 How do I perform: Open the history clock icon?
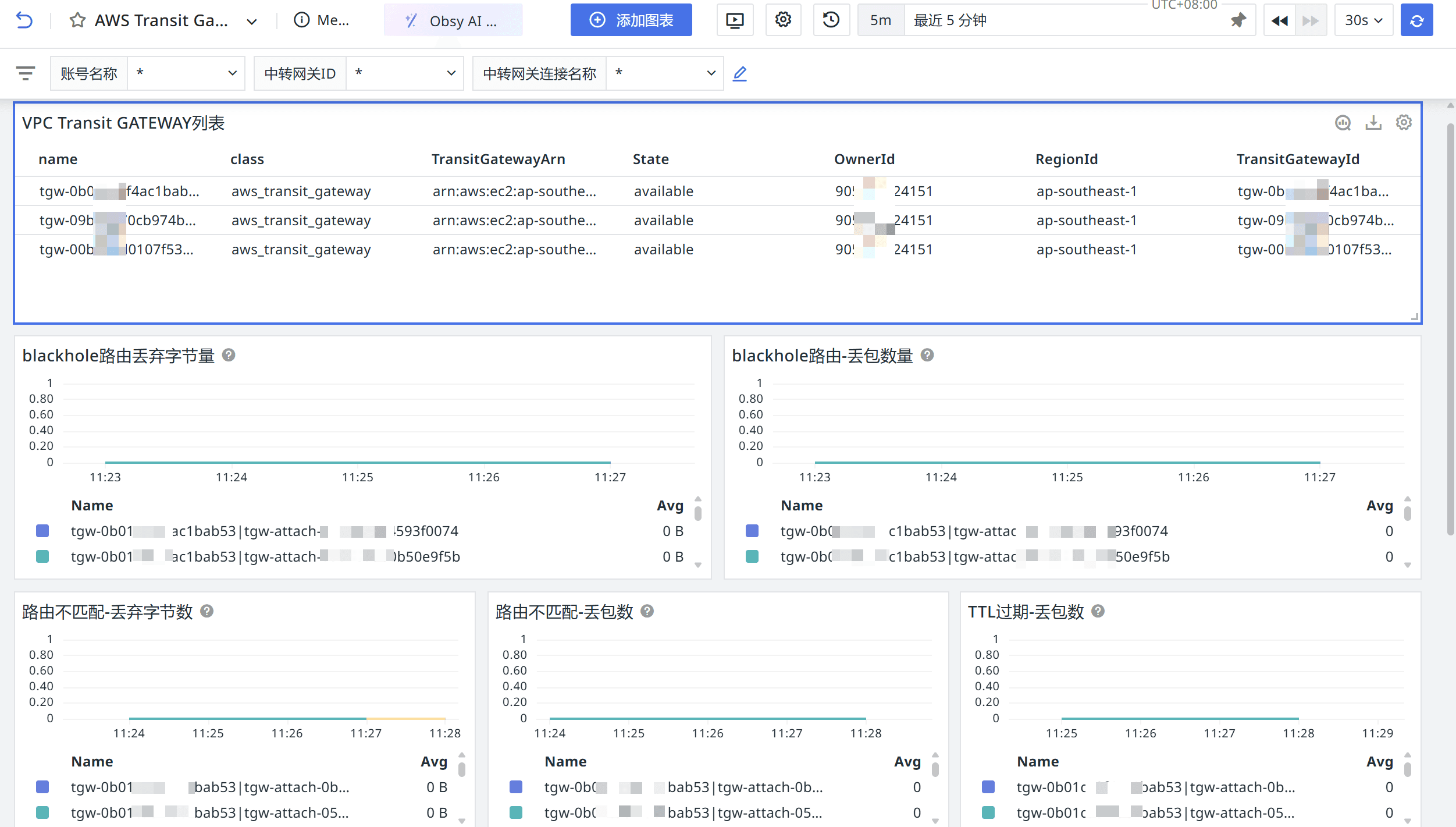[831, 20]
